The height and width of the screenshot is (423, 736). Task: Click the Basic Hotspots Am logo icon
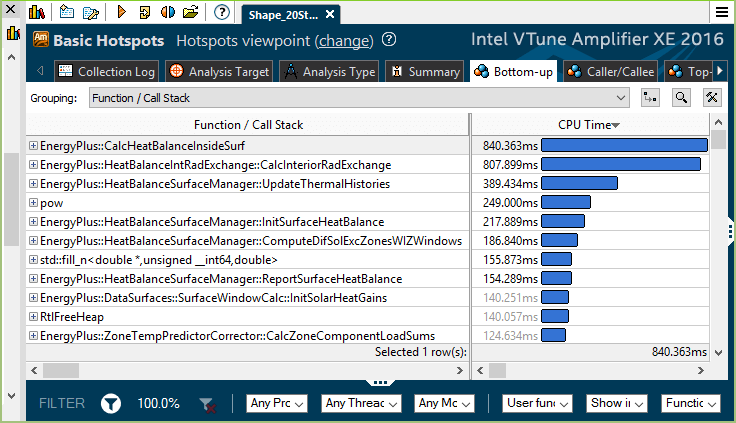tap(41, 39)
